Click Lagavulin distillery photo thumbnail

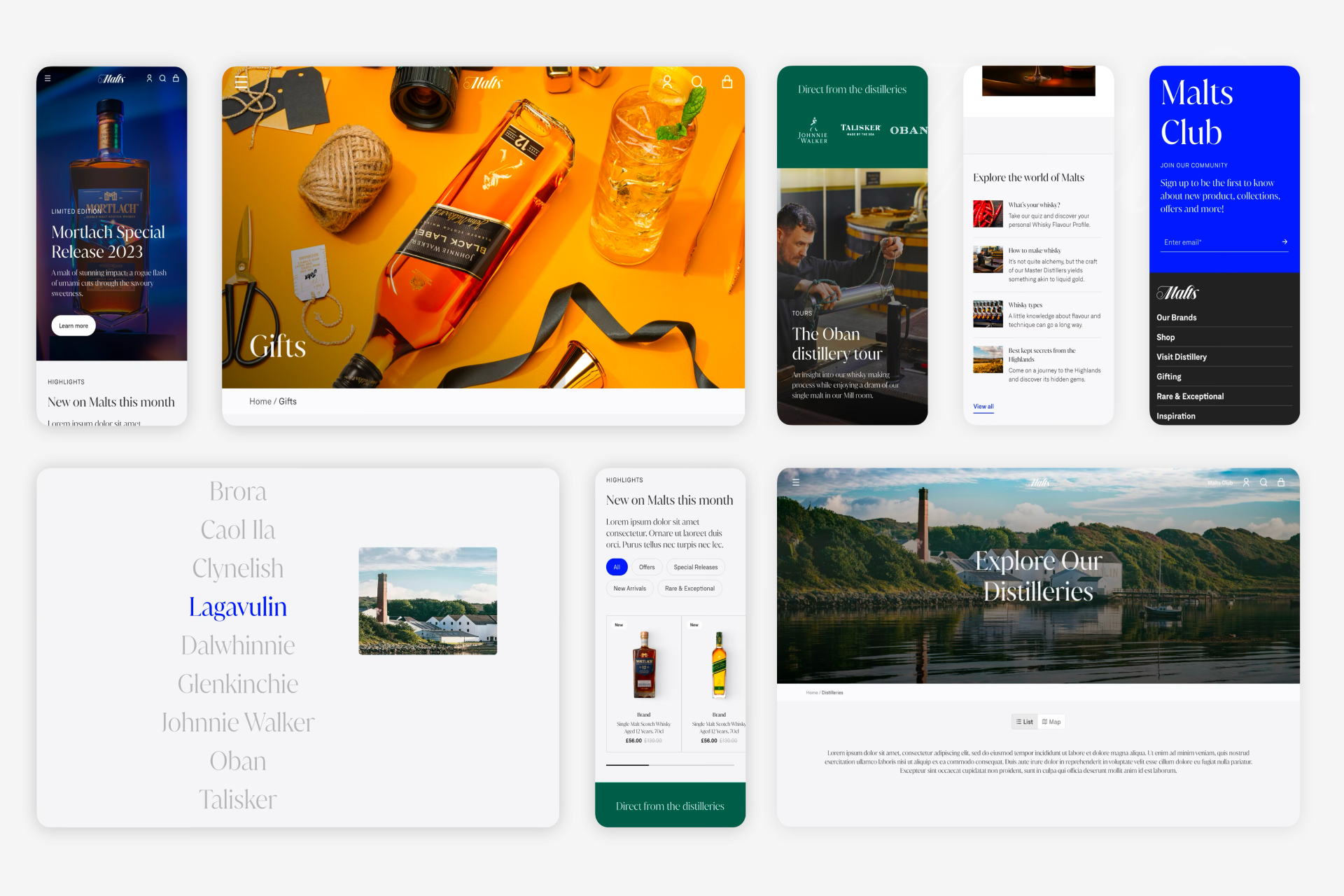click(428, 601)
